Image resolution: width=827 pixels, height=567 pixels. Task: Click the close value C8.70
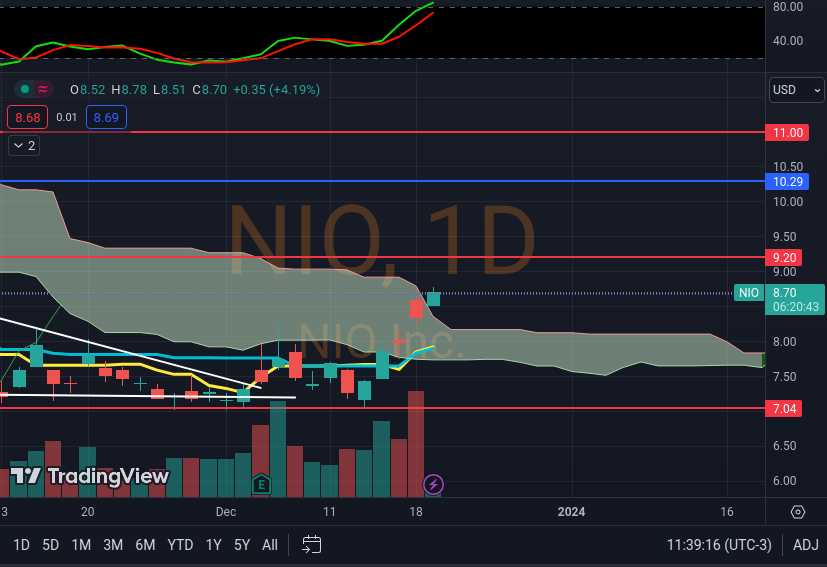coord(209,90)
